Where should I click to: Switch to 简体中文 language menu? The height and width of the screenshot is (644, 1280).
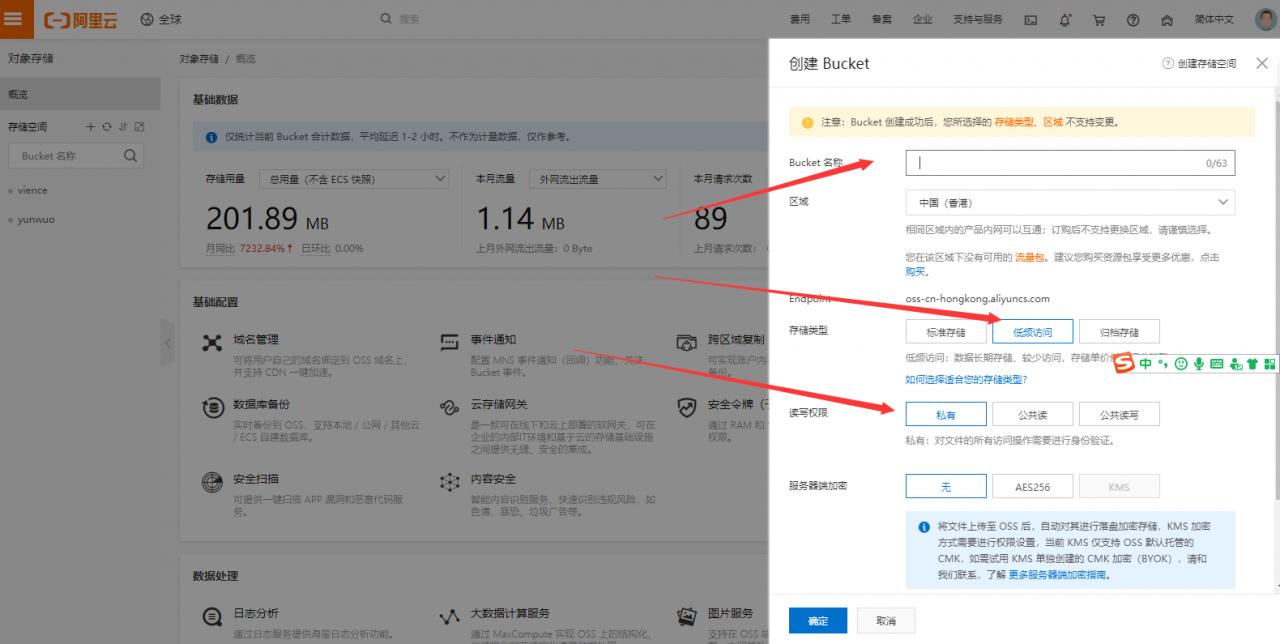pyautogui.click(x=1213, y=19)
